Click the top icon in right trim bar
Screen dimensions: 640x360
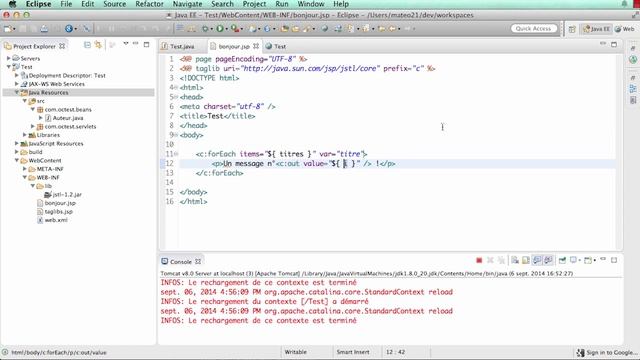coord(633,48)
